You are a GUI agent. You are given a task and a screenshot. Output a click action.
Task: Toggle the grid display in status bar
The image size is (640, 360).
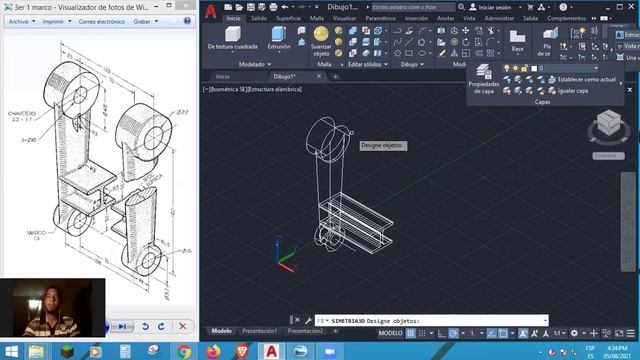[x=411, y=333]
